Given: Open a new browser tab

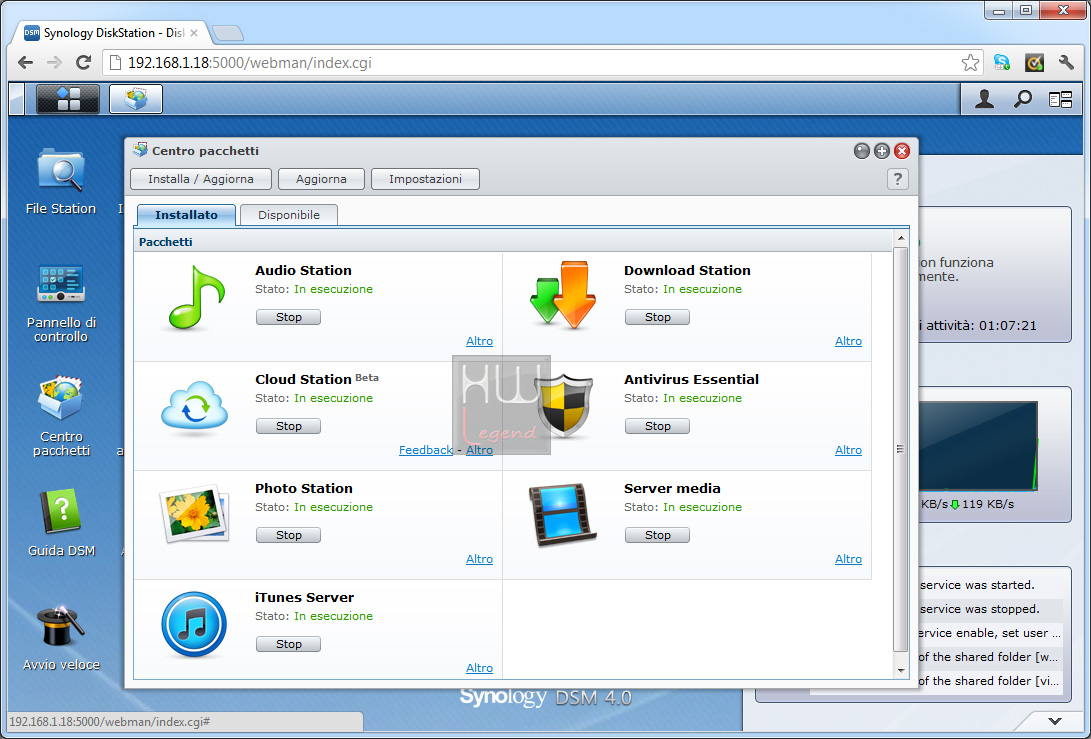Looking at the screenshot, I should click(x=228, y=33).
